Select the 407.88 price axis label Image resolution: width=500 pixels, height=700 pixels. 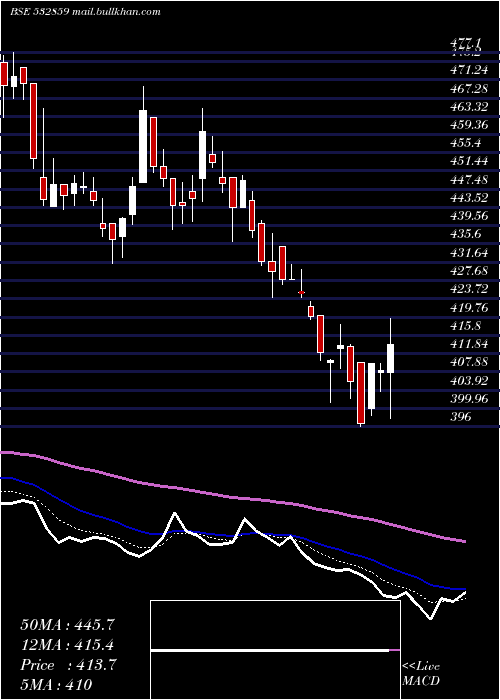tap(469, 362)
